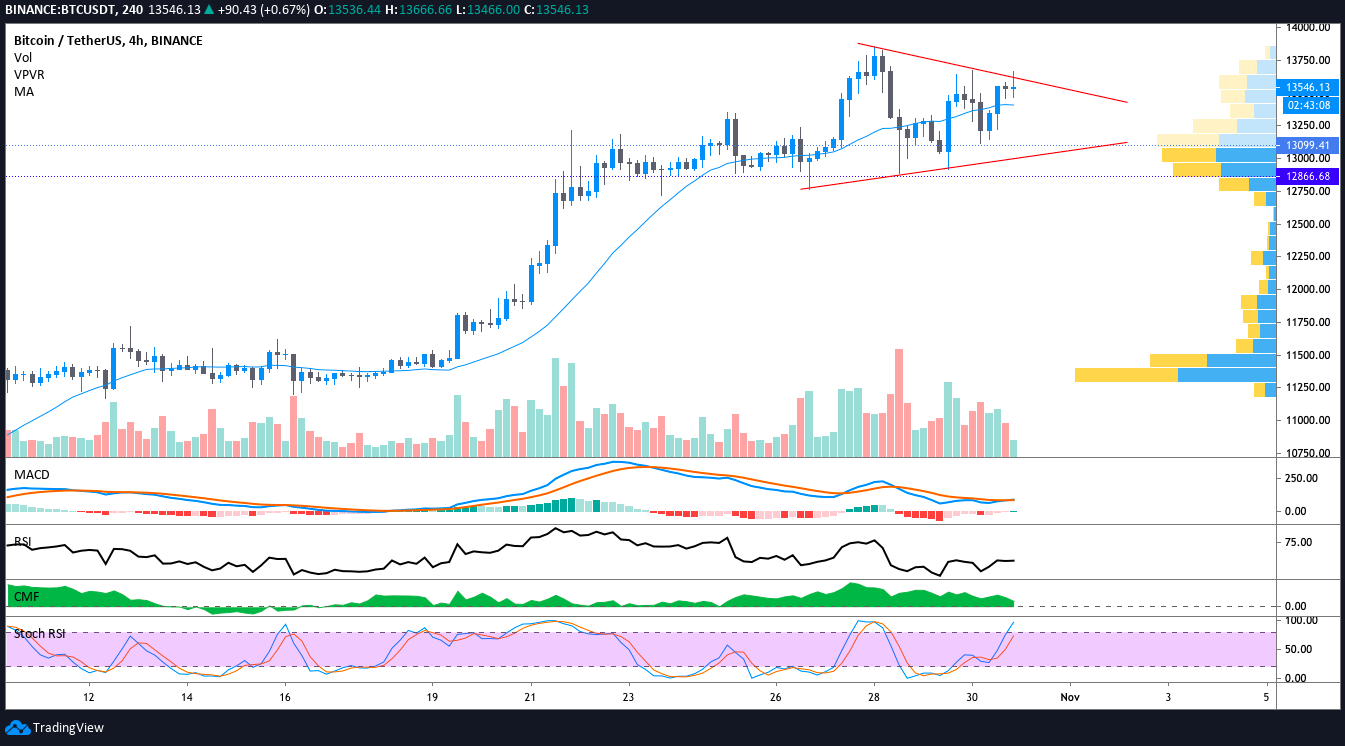
Task: Select the upper red descending trendline
Action: [x=992, y=72]
